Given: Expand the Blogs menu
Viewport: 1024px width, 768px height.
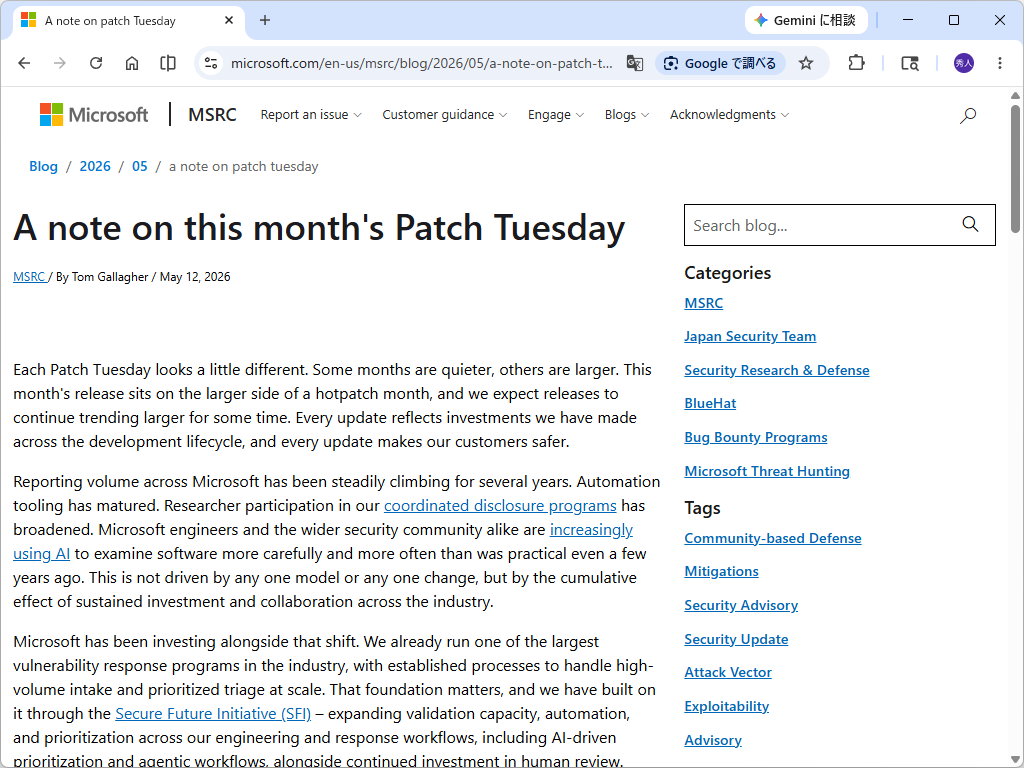Looking at the screenshot, I should (x=627, y=115).
